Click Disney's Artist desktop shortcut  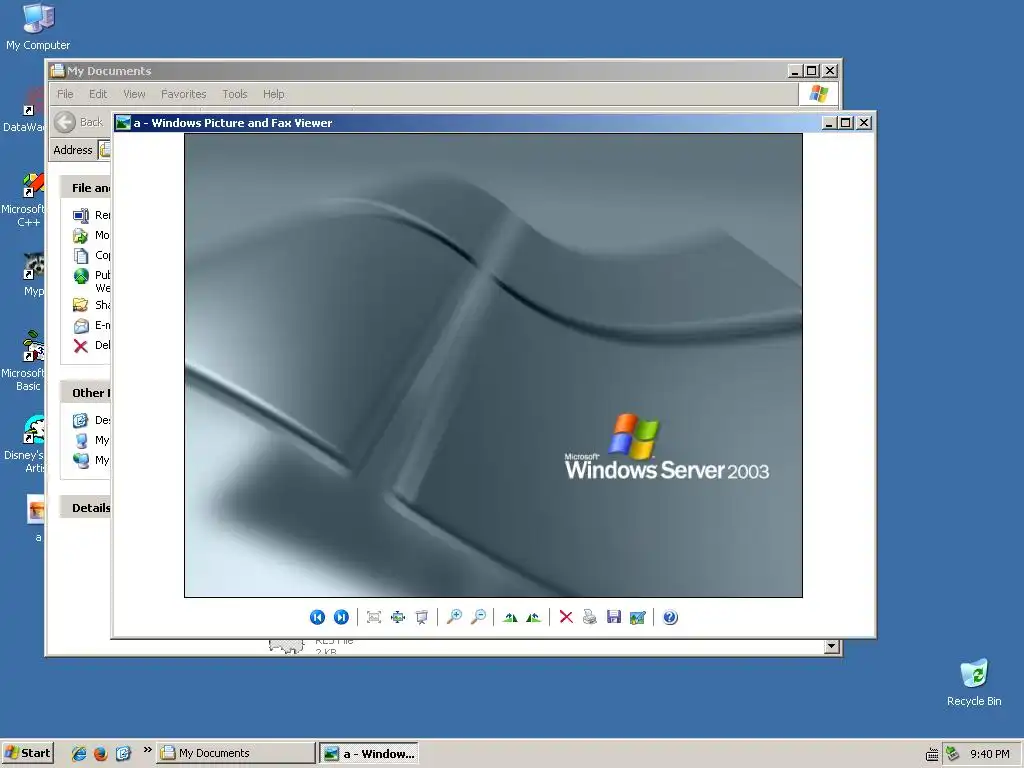(25, 444)
